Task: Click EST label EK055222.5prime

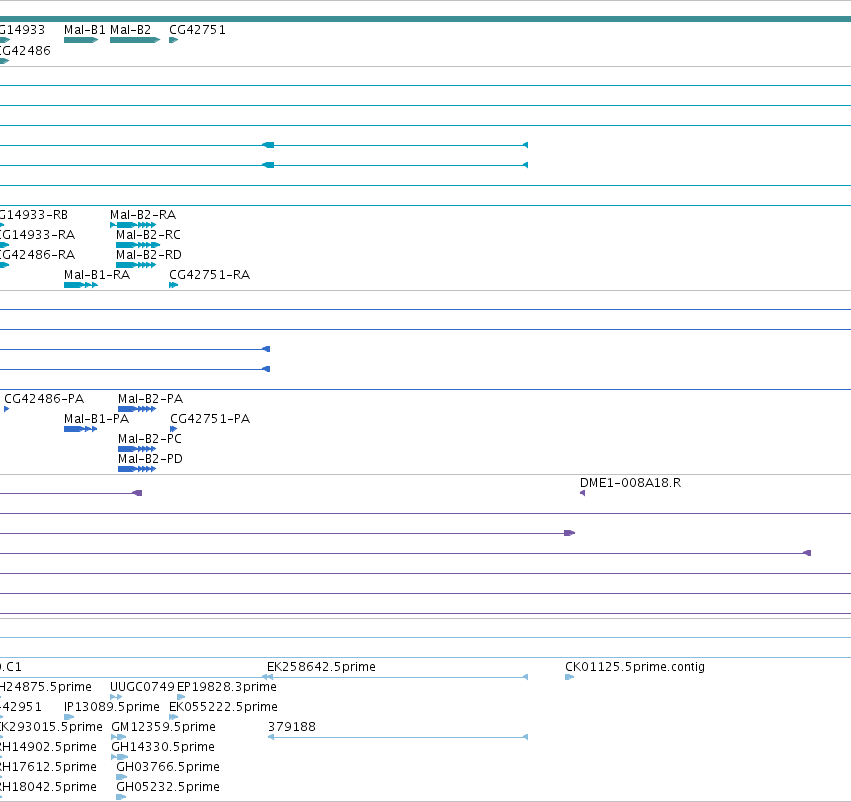Action: pos(224,707)
